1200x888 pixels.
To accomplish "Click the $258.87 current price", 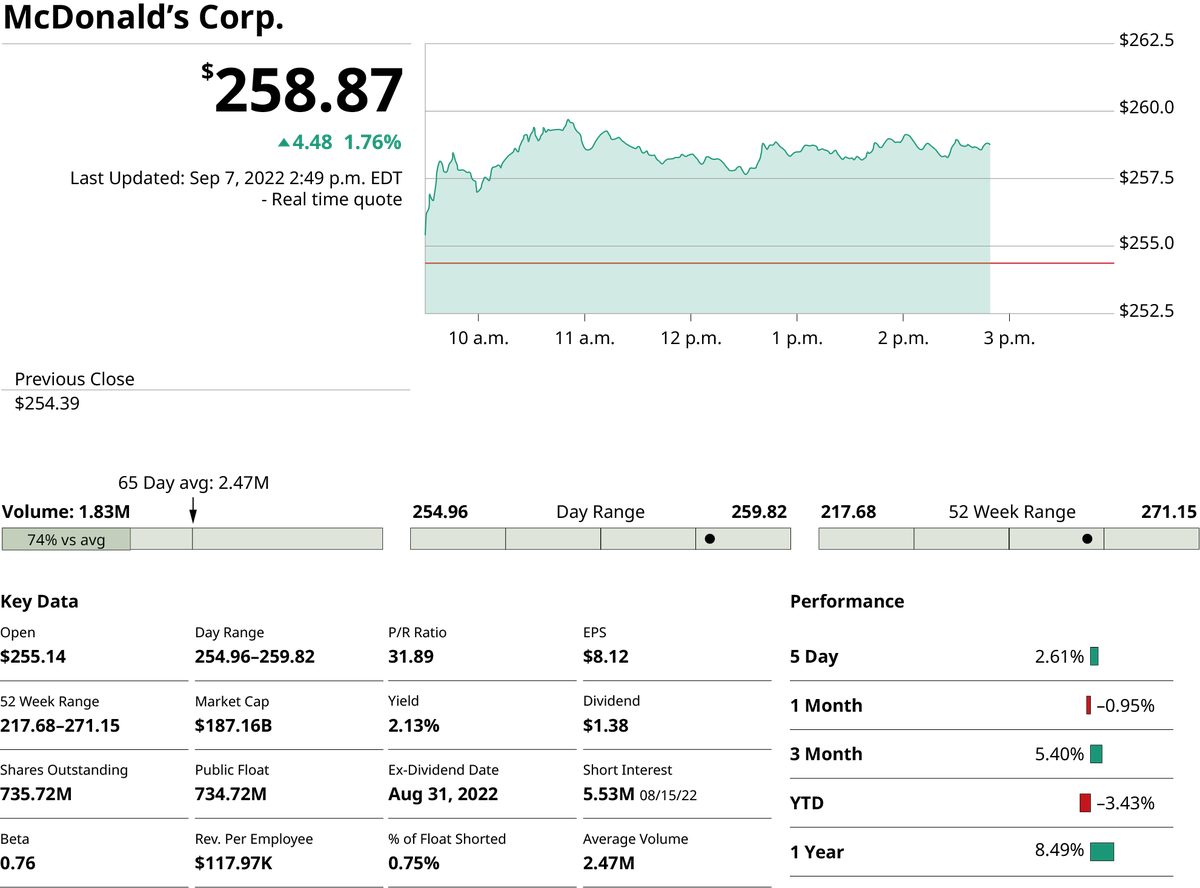I will click(303, 91).
